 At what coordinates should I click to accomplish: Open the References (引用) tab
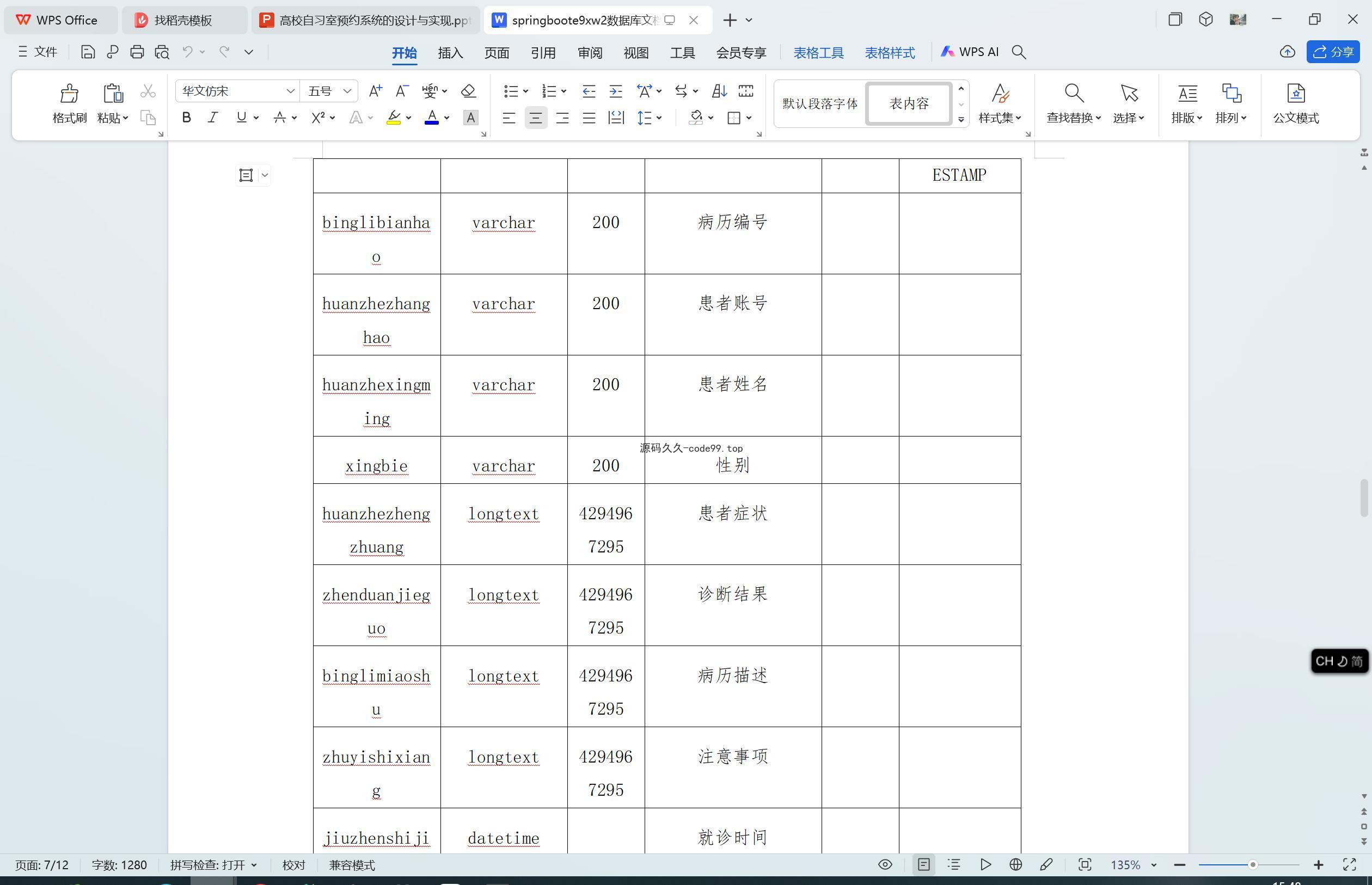tap(543, 53)
